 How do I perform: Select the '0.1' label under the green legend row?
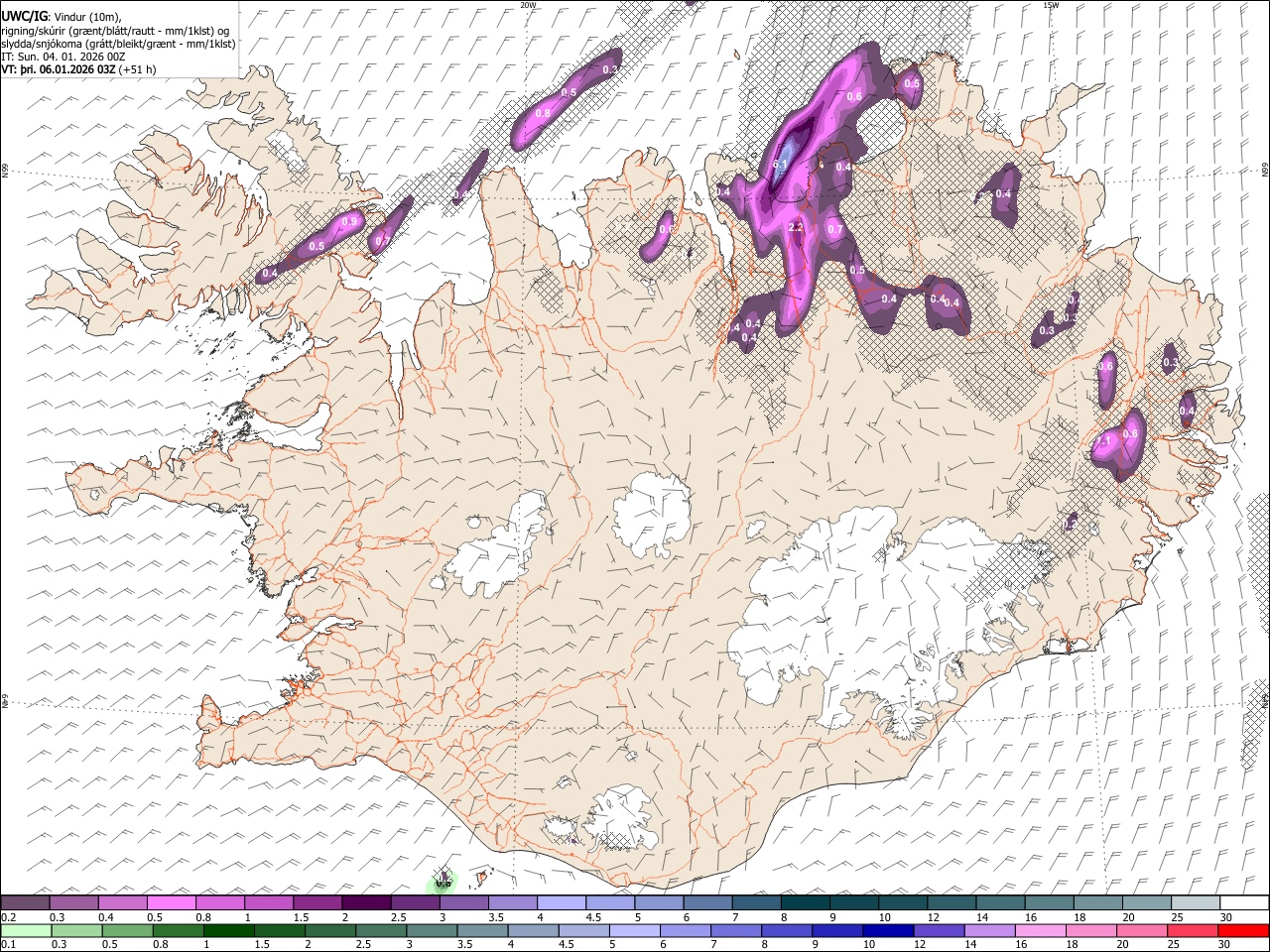point(9,945)
